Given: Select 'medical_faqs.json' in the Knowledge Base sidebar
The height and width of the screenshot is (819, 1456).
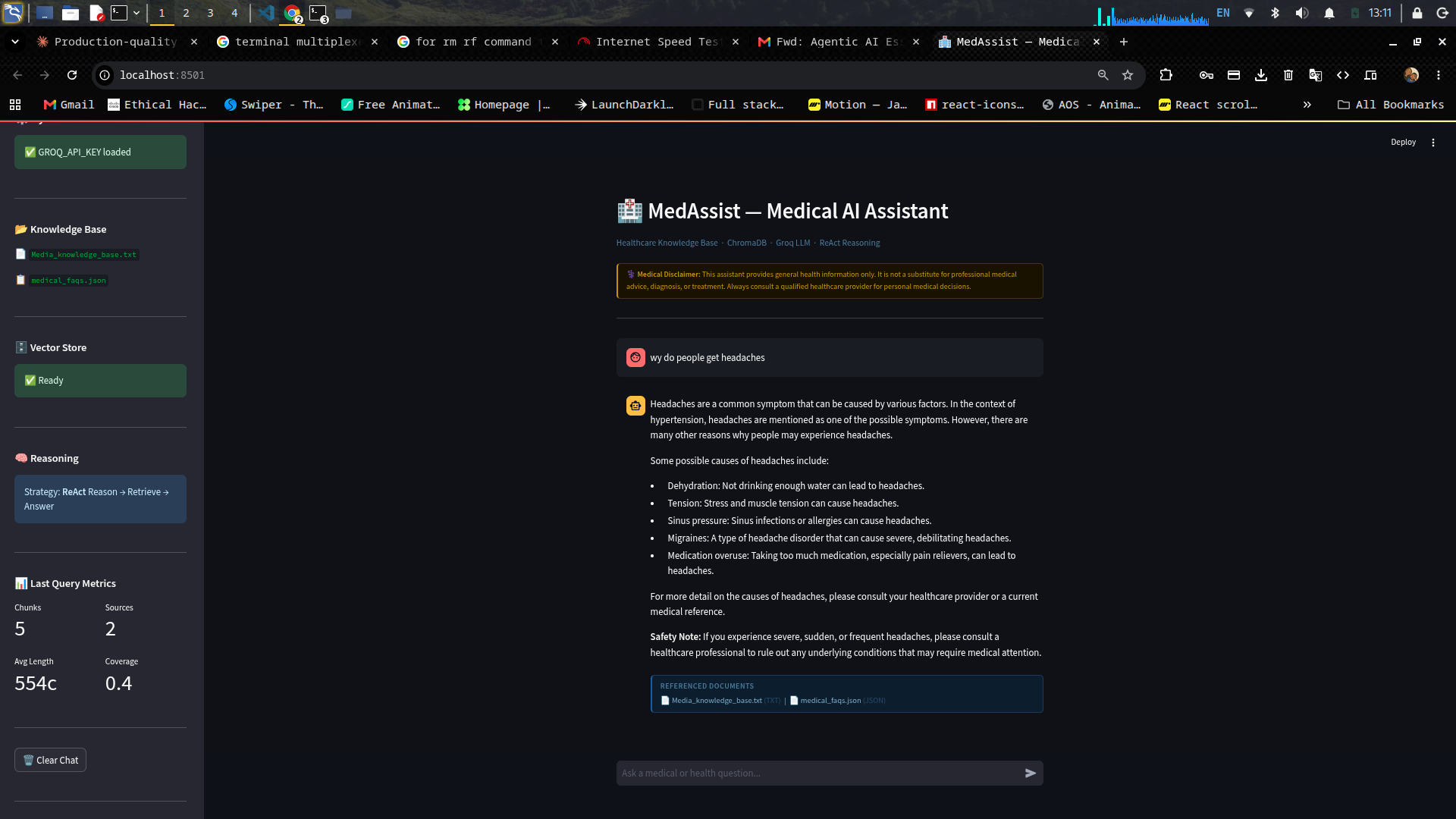Looking at the screenshot, I should (68, 281).
